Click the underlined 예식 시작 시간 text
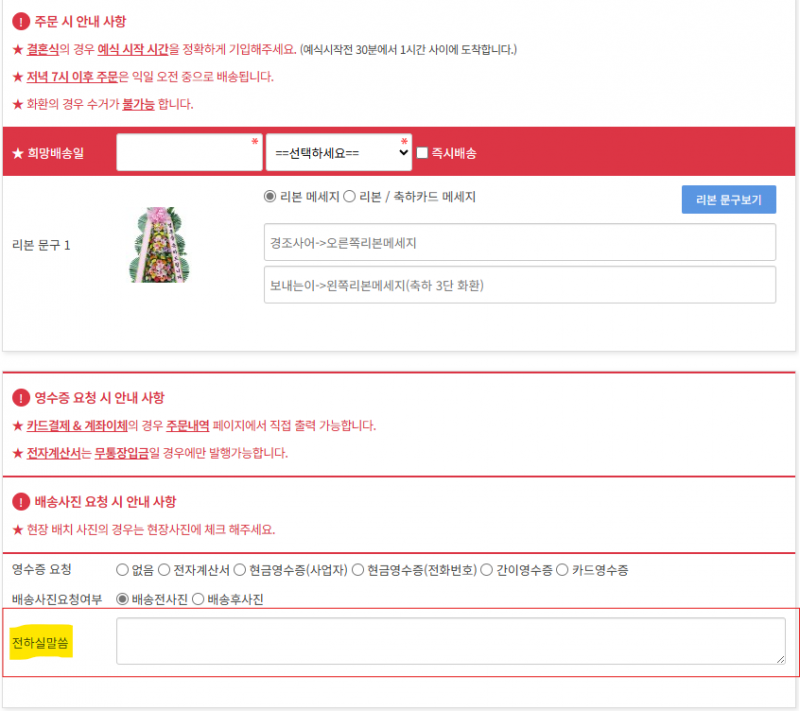Screen dimensions: 800x711 point(133,49)
